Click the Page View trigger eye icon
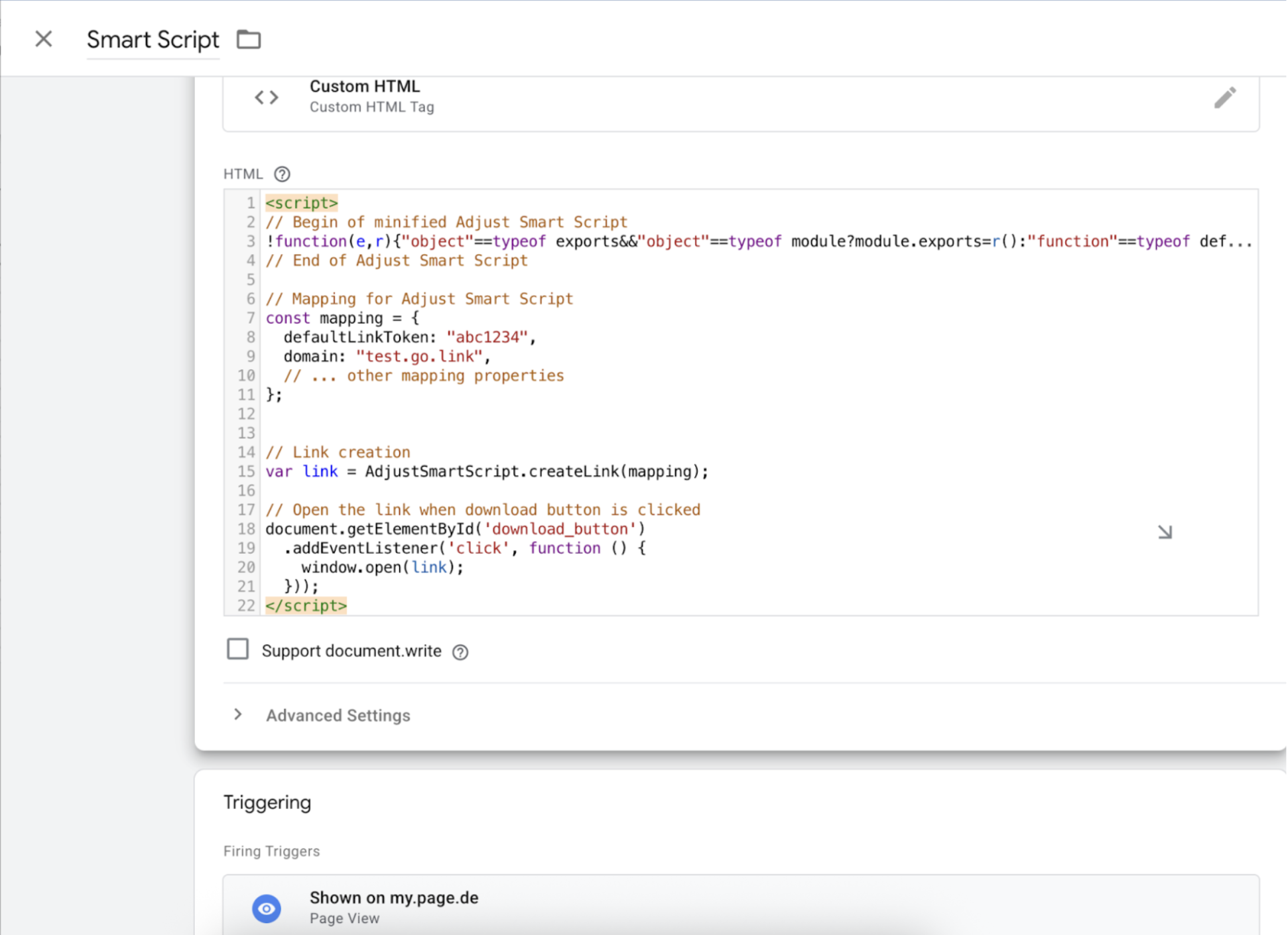This screenshot has height=935, width=1288. pos(267,908)
